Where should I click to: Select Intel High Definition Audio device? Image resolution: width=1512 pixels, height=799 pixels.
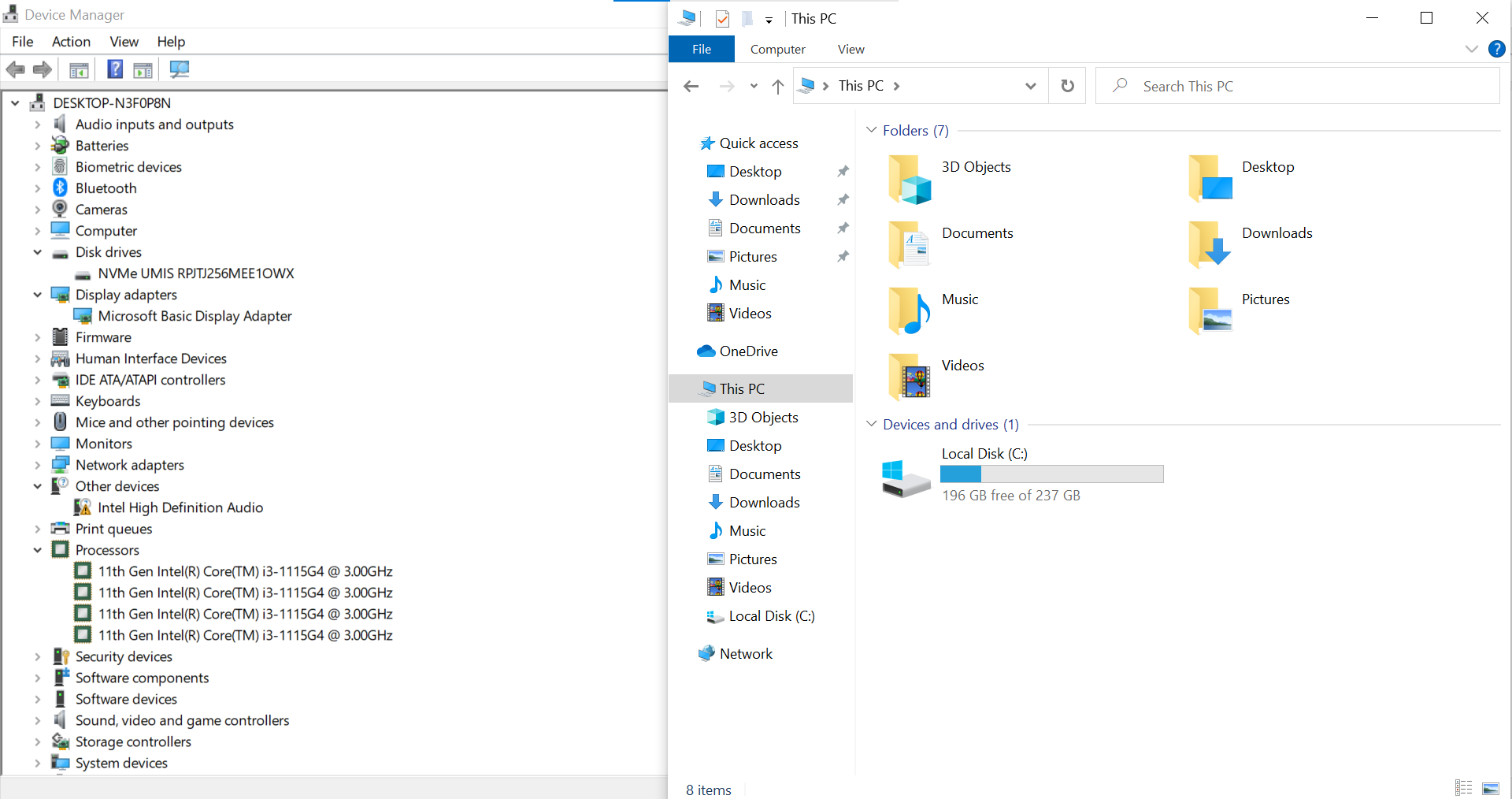(x=180, y=507)
